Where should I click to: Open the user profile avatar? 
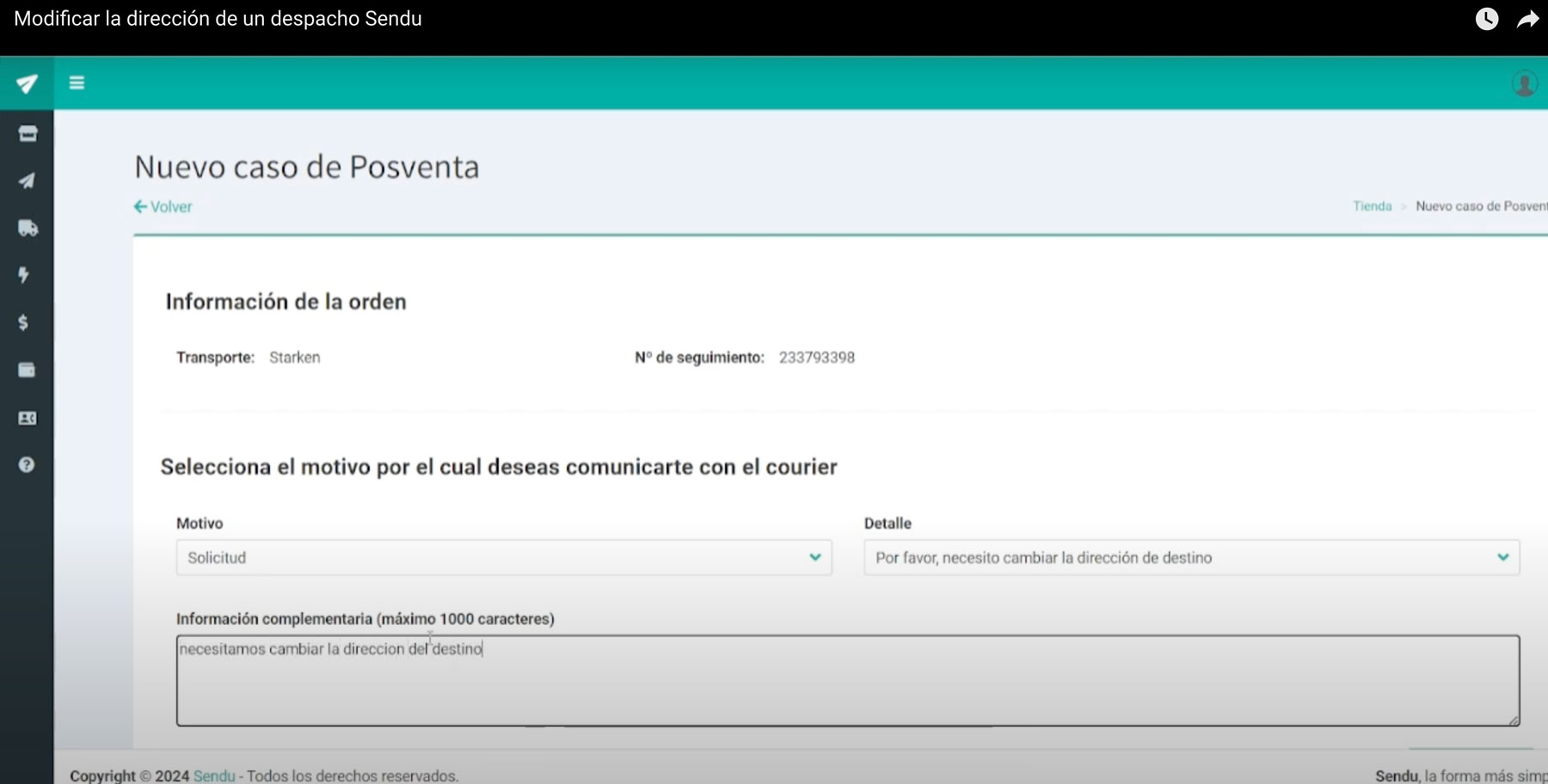pos(1524,83)
